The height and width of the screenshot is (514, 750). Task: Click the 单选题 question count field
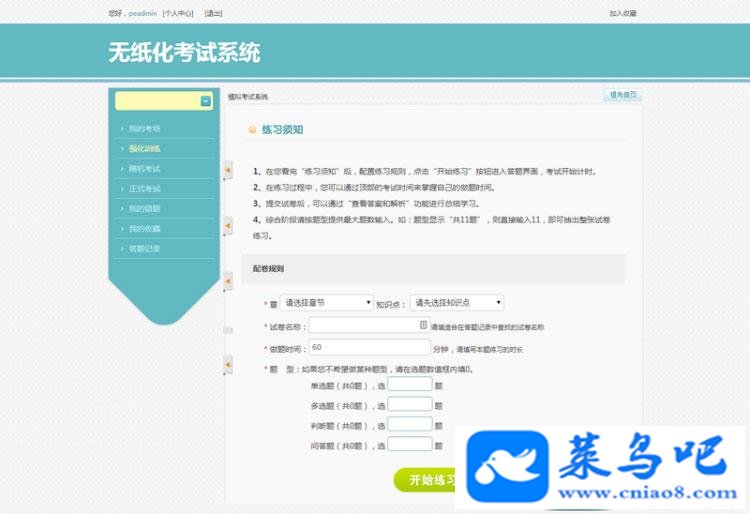click(410, 384)
